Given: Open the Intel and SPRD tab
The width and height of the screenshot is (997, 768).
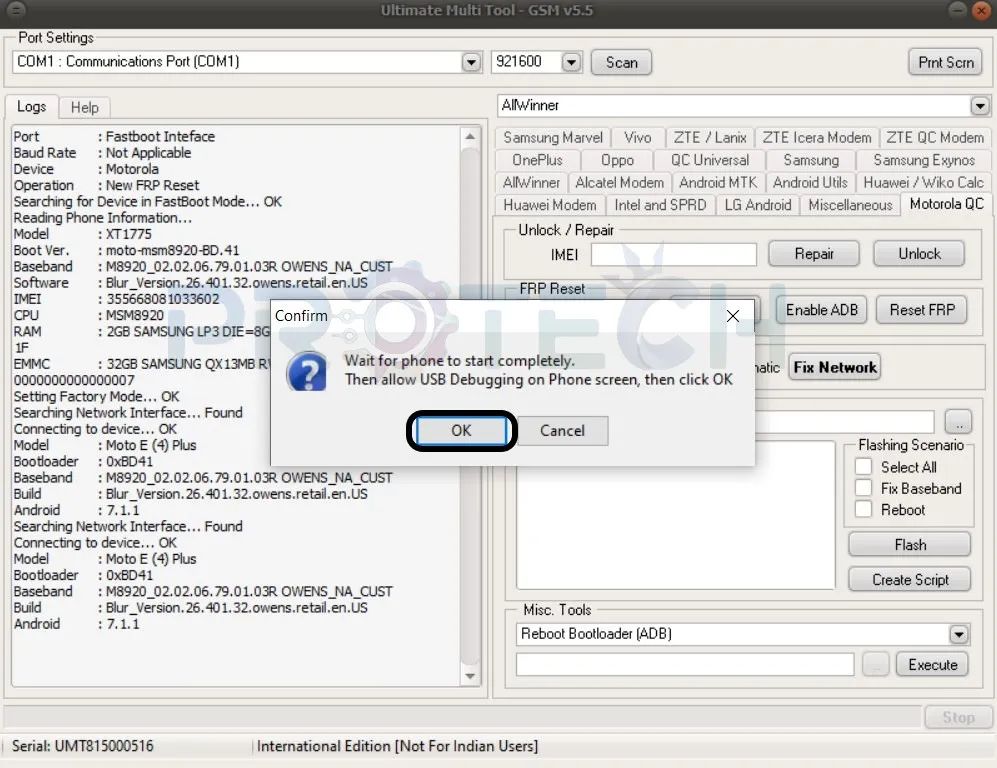Looking at the screenshot, I should [660, 205].
